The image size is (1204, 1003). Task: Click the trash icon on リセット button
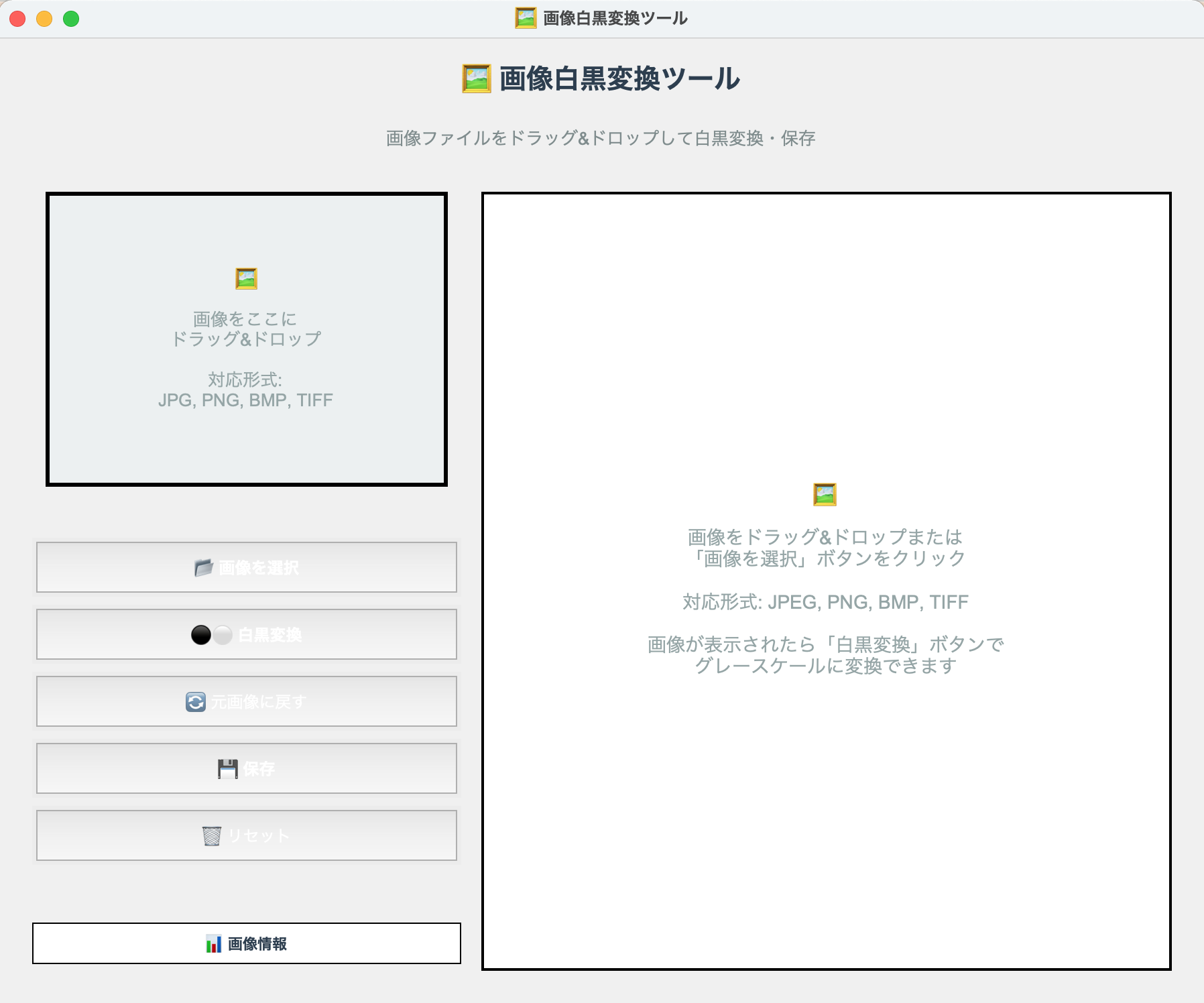[x=213, y=835]
